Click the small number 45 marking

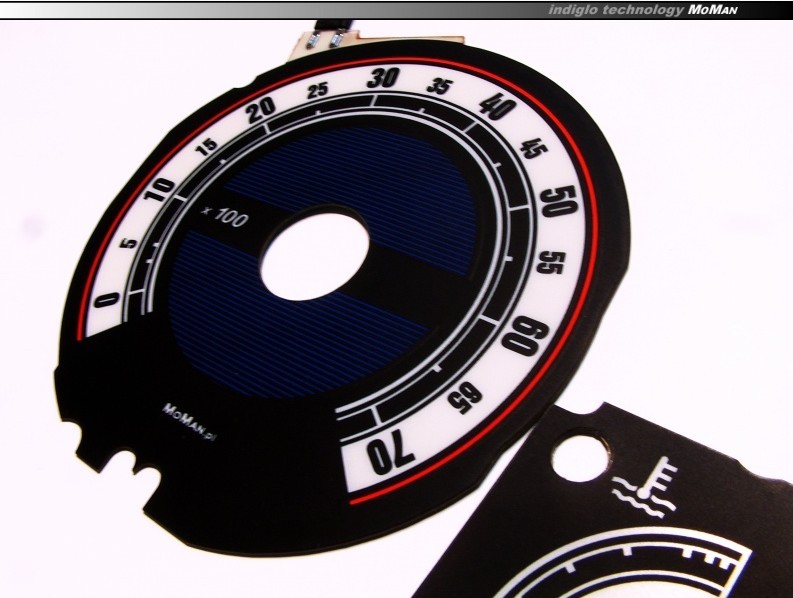531,150
